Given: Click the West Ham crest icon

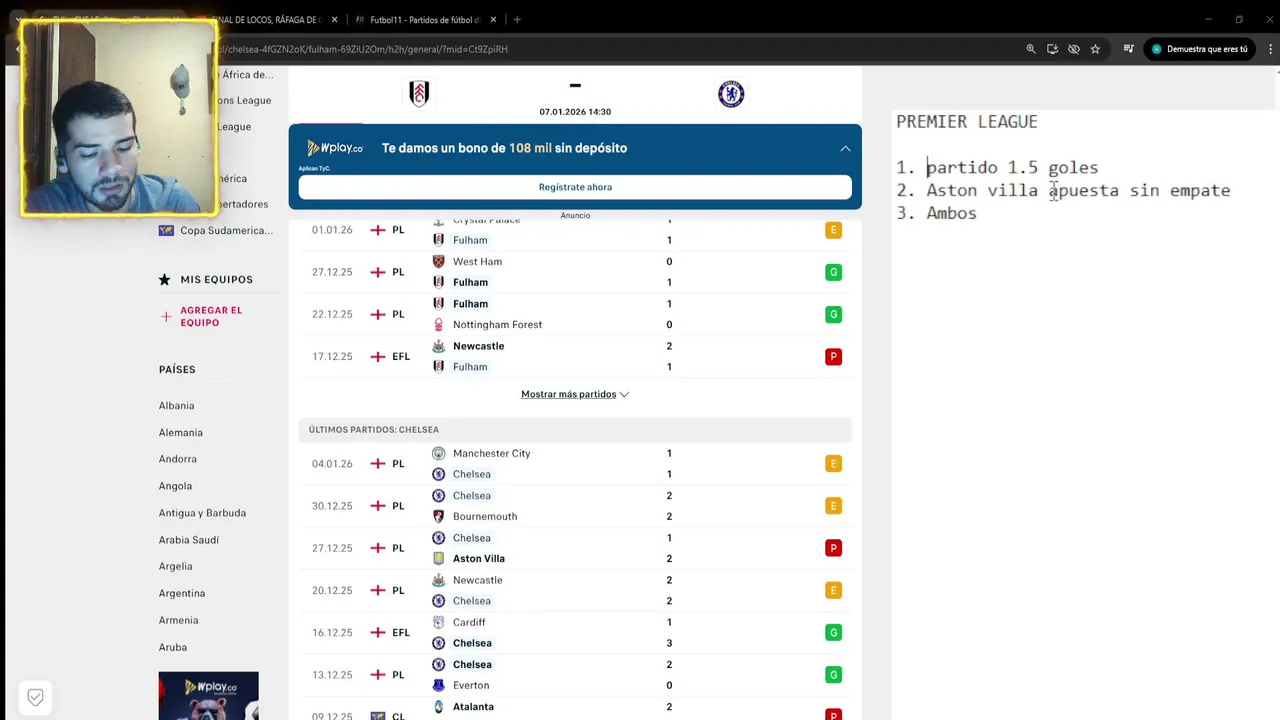Looking at the screenshot, I should coord(438,261).
